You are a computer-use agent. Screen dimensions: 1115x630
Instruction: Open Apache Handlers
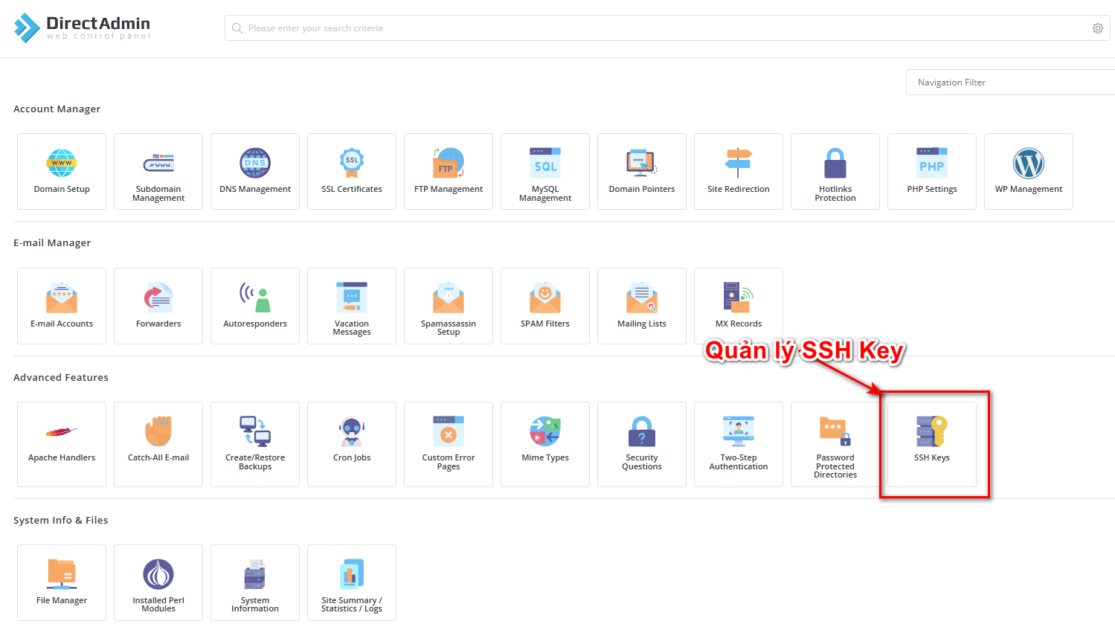(62, 444)
